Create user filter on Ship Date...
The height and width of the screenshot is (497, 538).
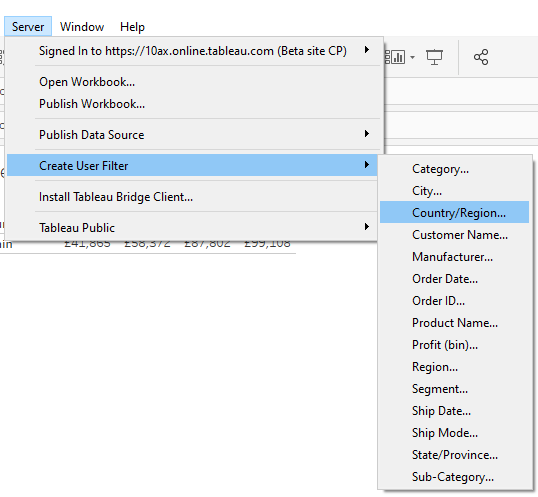454,411
